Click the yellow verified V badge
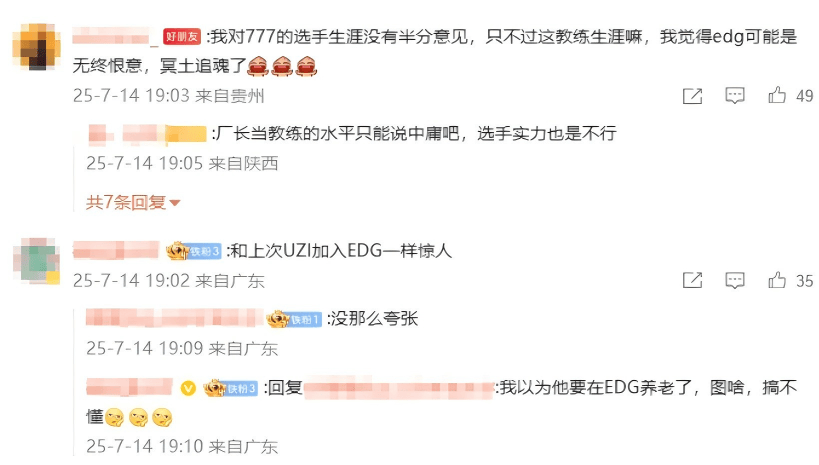Viewport: 819px width, 465px height. pyautogui.click(x=188, y=388)
